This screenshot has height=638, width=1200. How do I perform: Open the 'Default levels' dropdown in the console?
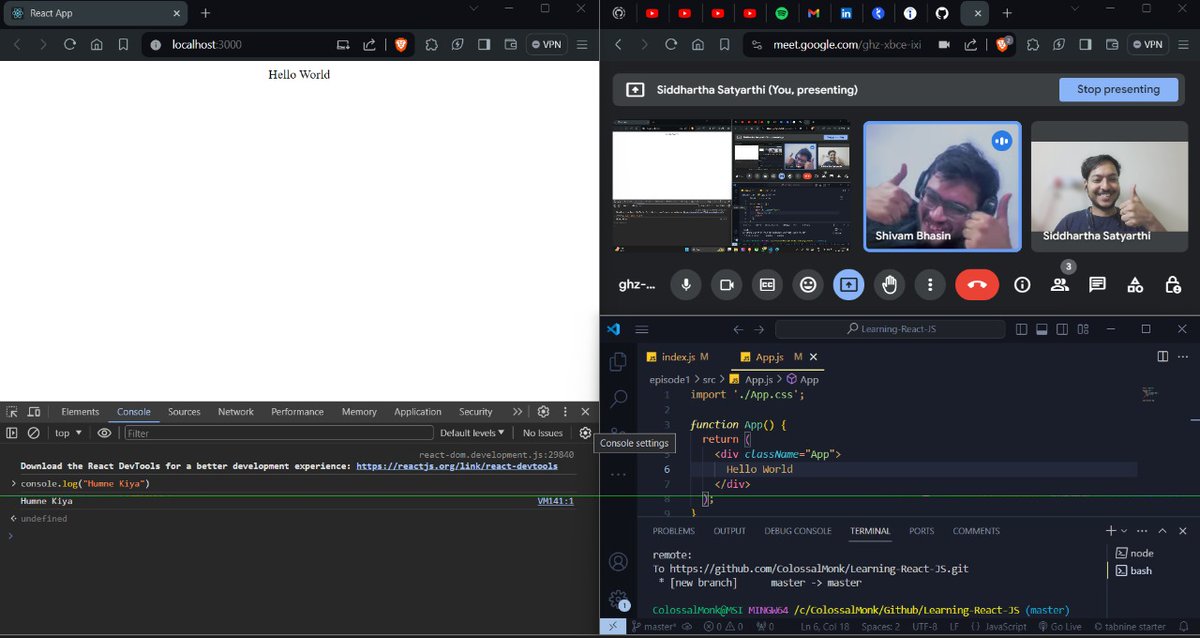click(472, 433)
